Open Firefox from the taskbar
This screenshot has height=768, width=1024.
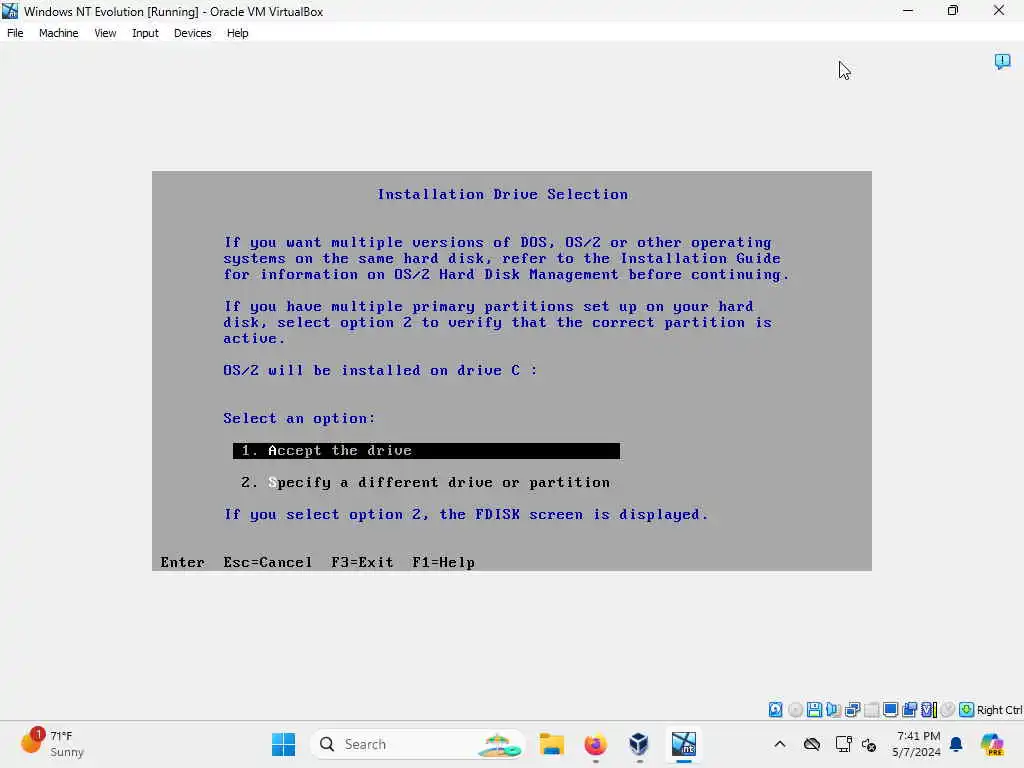[x=595, y=744]
